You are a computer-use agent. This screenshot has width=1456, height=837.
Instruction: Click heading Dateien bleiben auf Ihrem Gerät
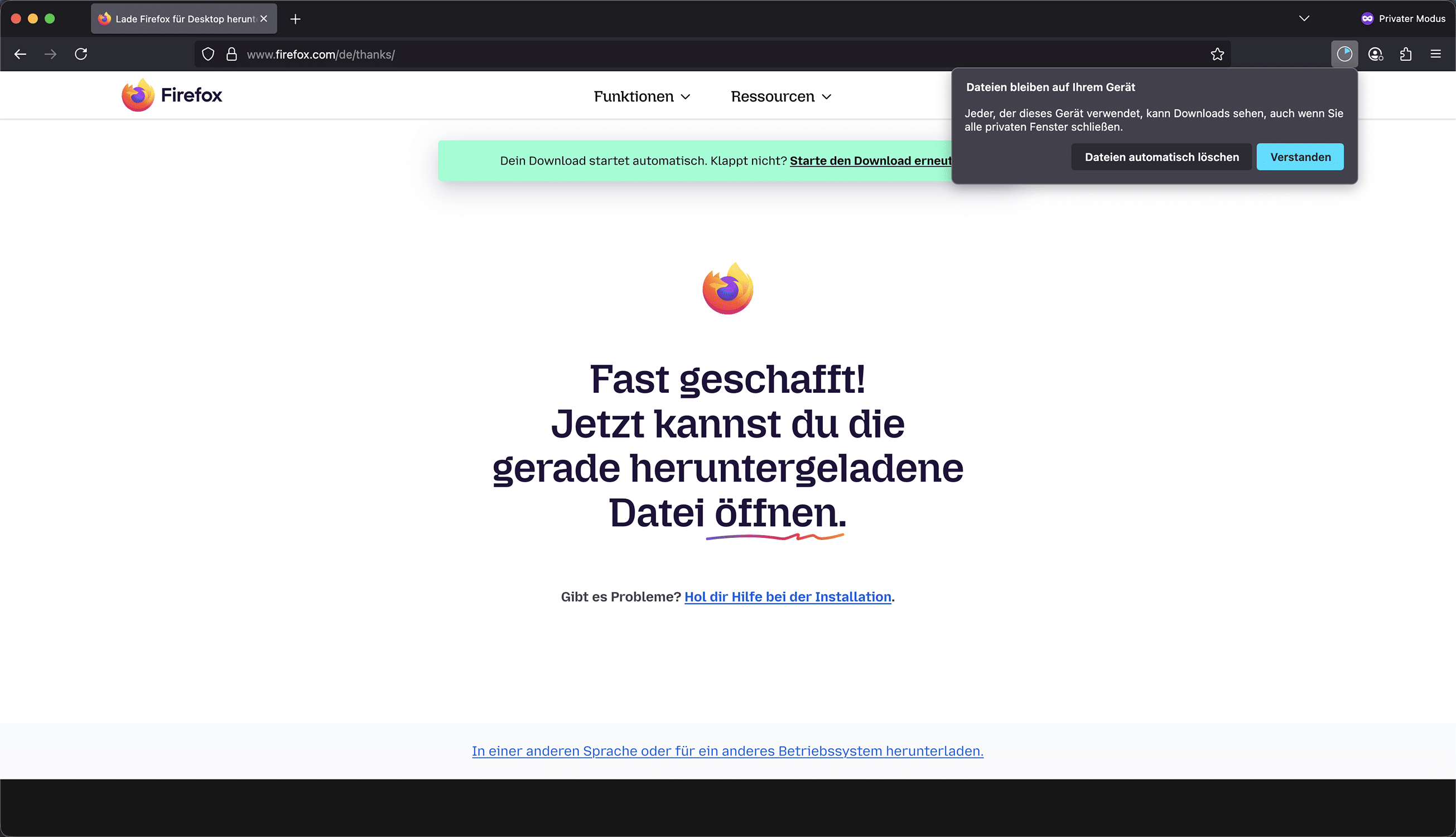click(1050, 88)
